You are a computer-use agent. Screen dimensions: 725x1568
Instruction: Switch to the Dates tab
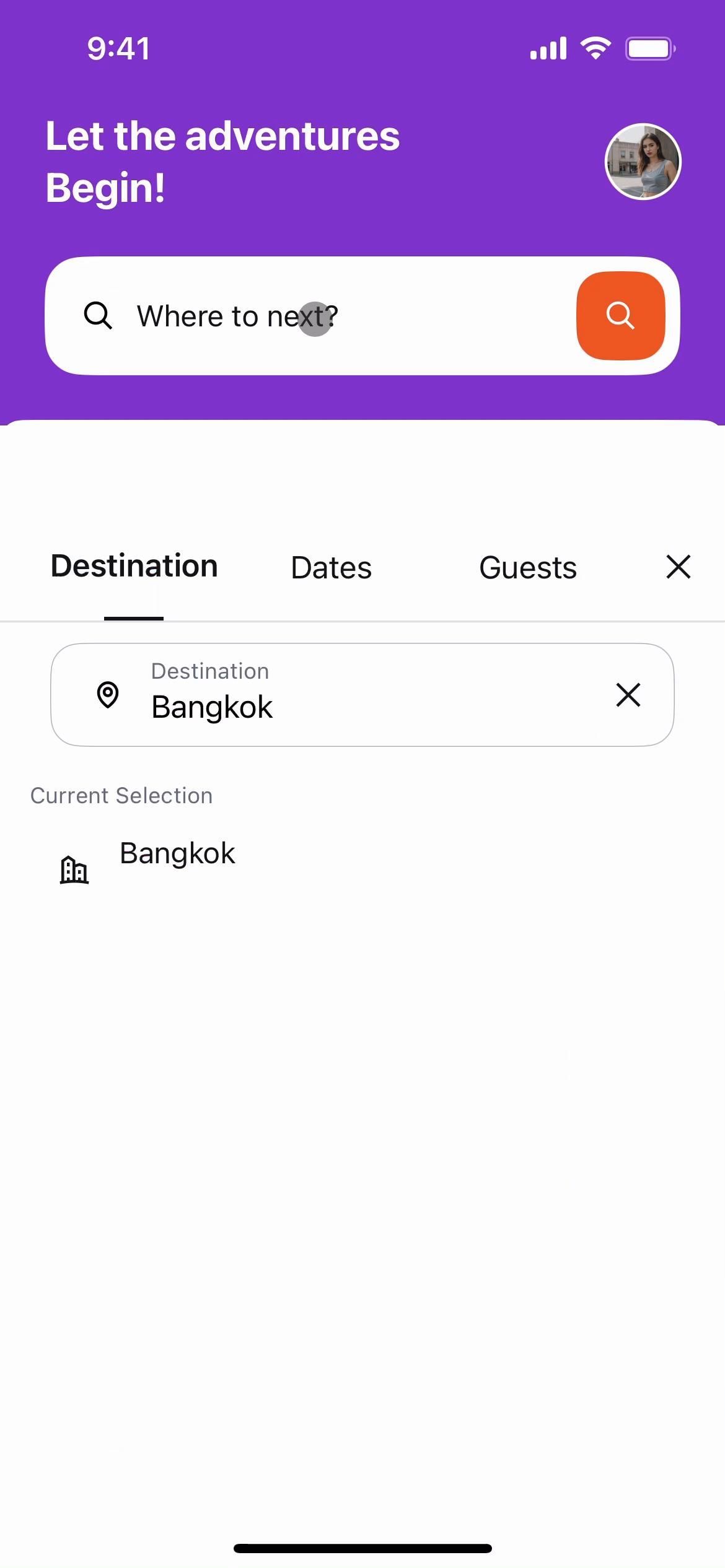[331, 568]
